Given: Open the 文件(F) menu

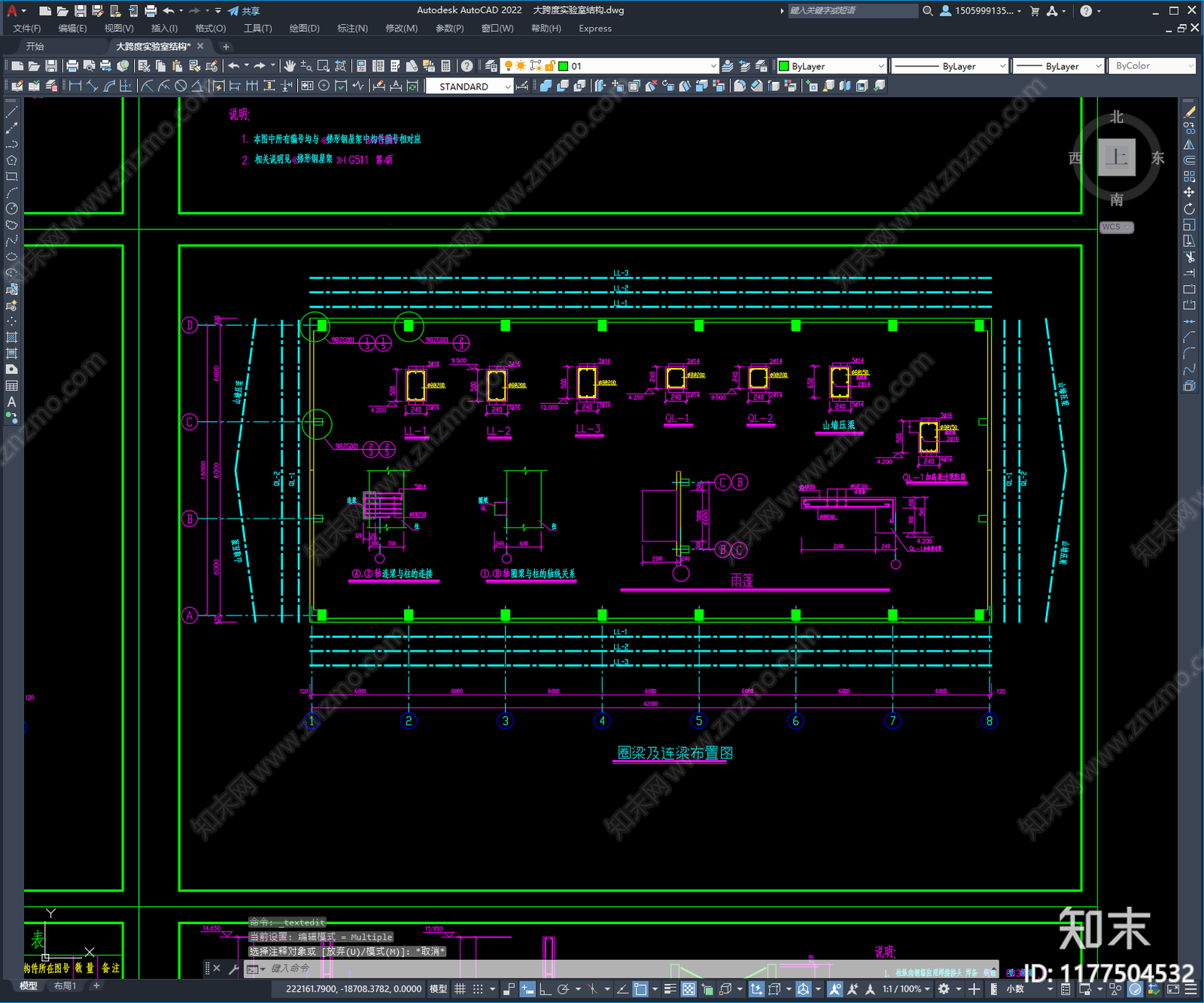Looking at the screenshot, I should coord(27,29).
